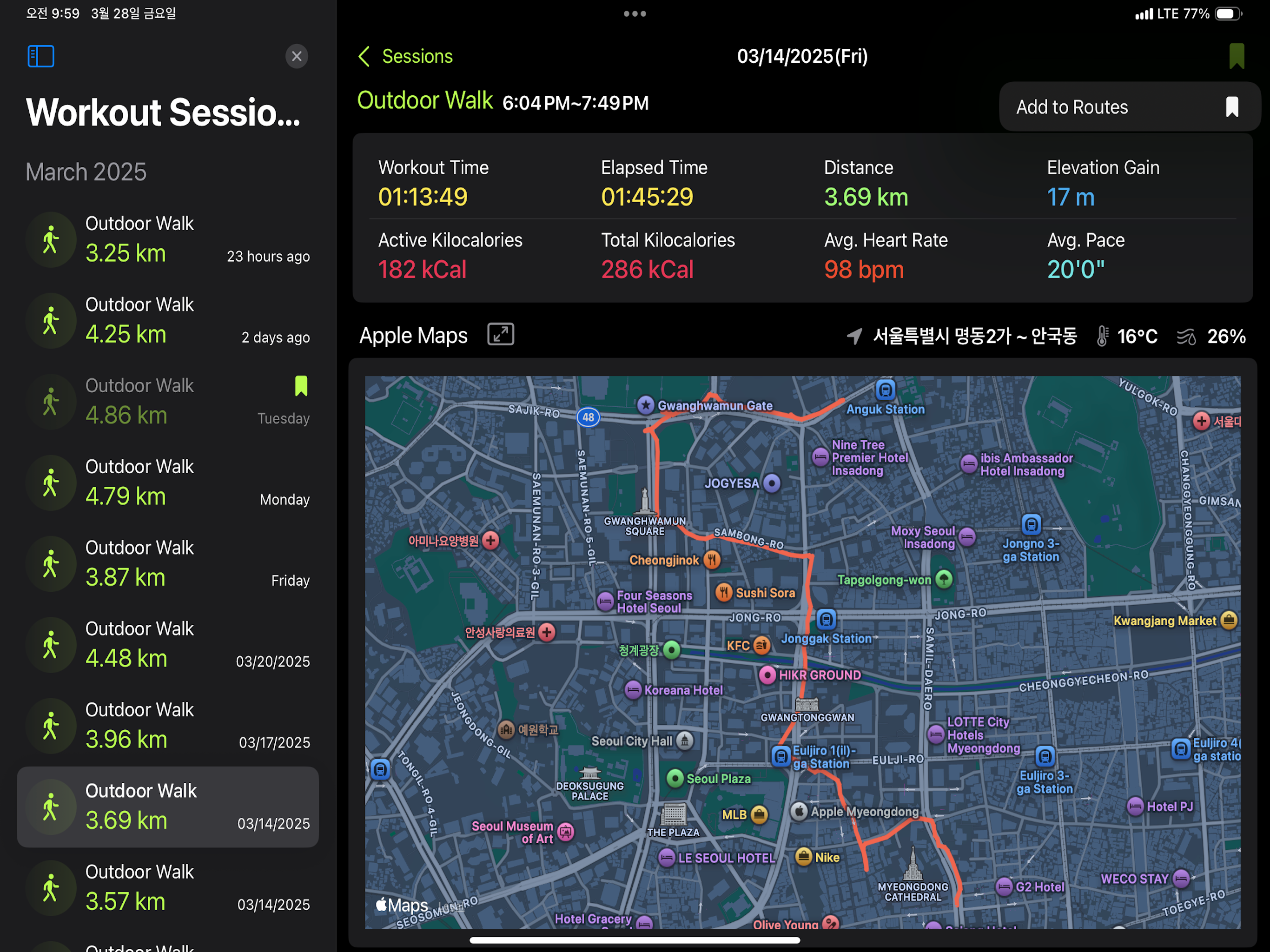This screenshot has width=1270, height=952.
Task: Tap the thermometer temperature icon
Action: (x=1102, y=336)
